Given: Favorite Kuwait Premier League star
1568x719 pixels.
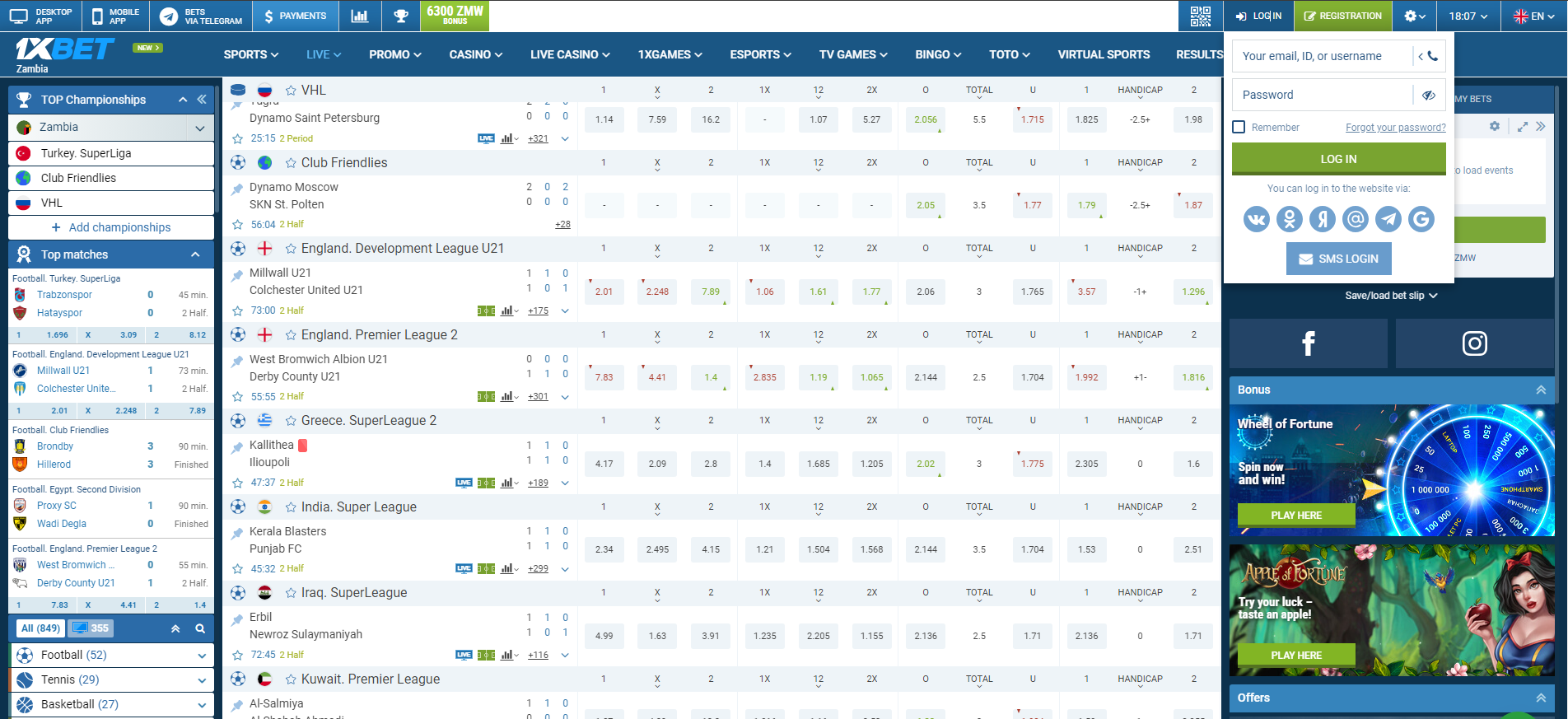Looking at the screenshot, I should [291, 679].
